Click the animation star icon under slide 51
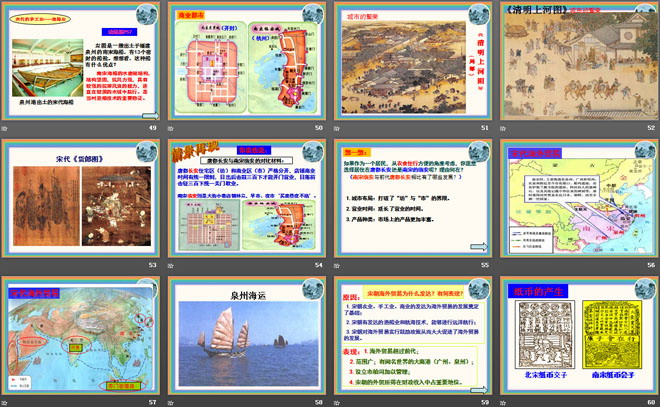Image resolution: width=660 pixels, height=407 pixels. coord(337,128)
